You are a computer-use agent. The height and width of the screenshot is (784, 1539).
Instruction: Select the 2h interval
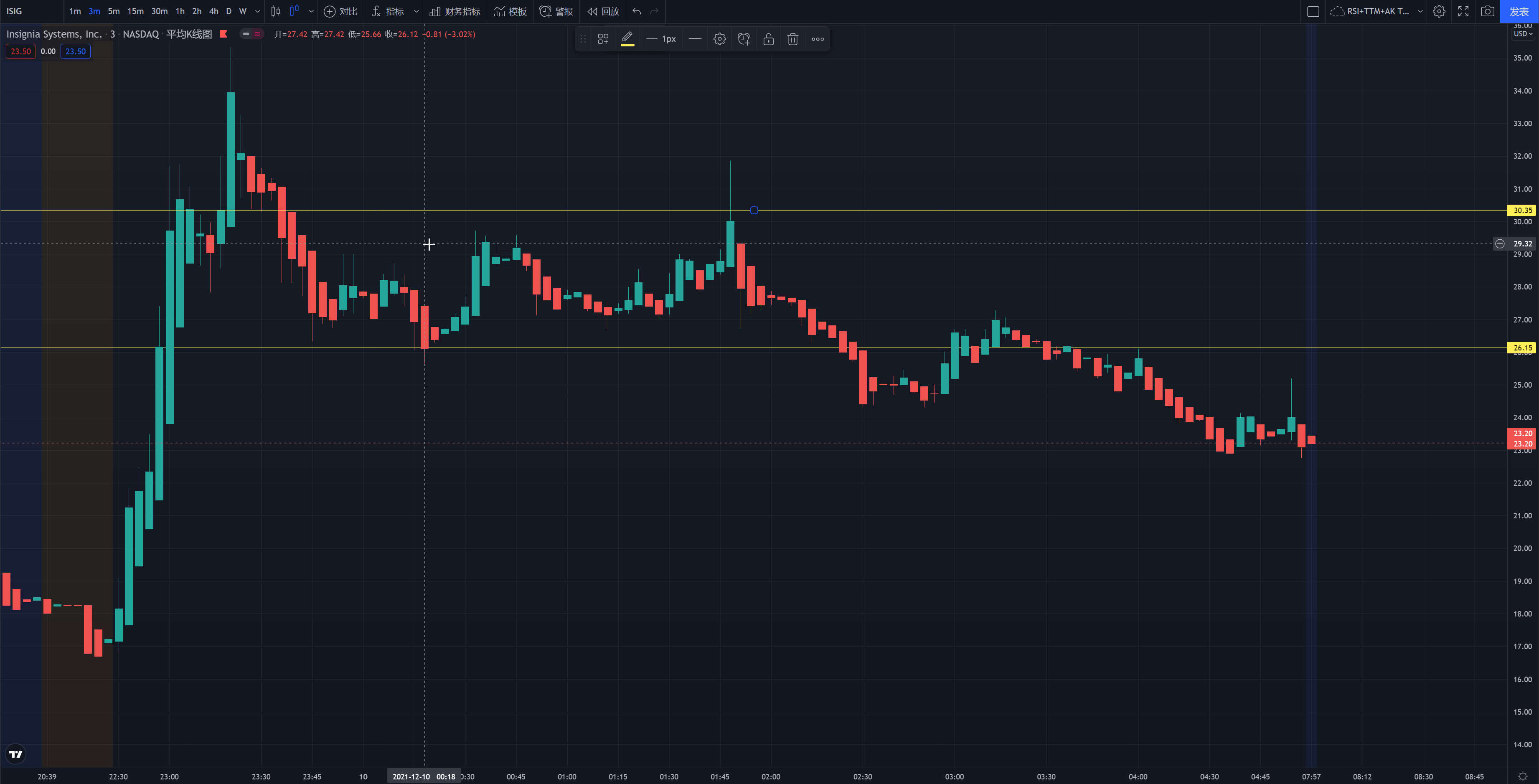point(197,11)
